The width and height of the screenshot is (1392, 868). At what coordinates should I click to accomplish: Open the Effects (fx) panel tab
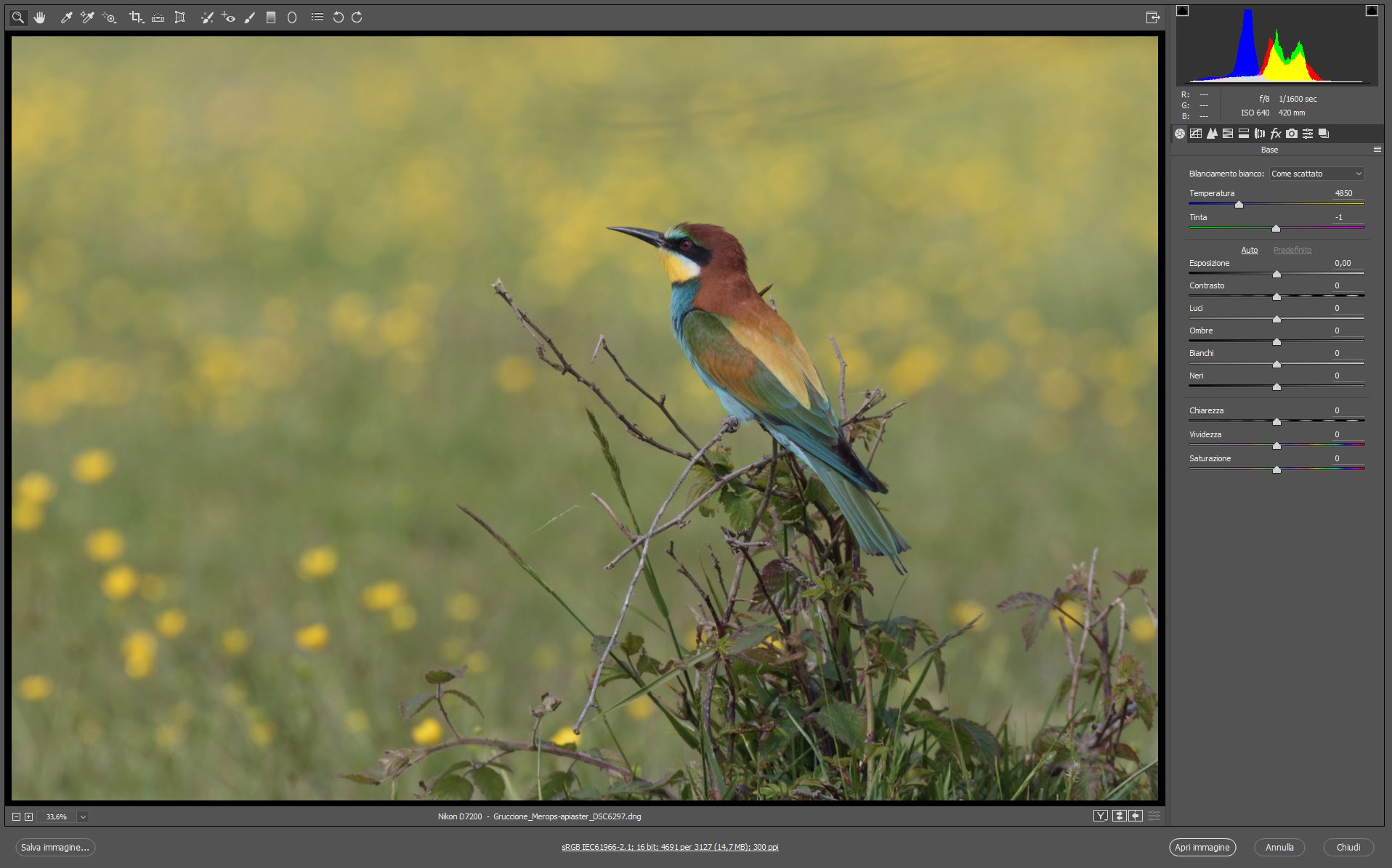pyautogui.click(x=1275, y=134)
